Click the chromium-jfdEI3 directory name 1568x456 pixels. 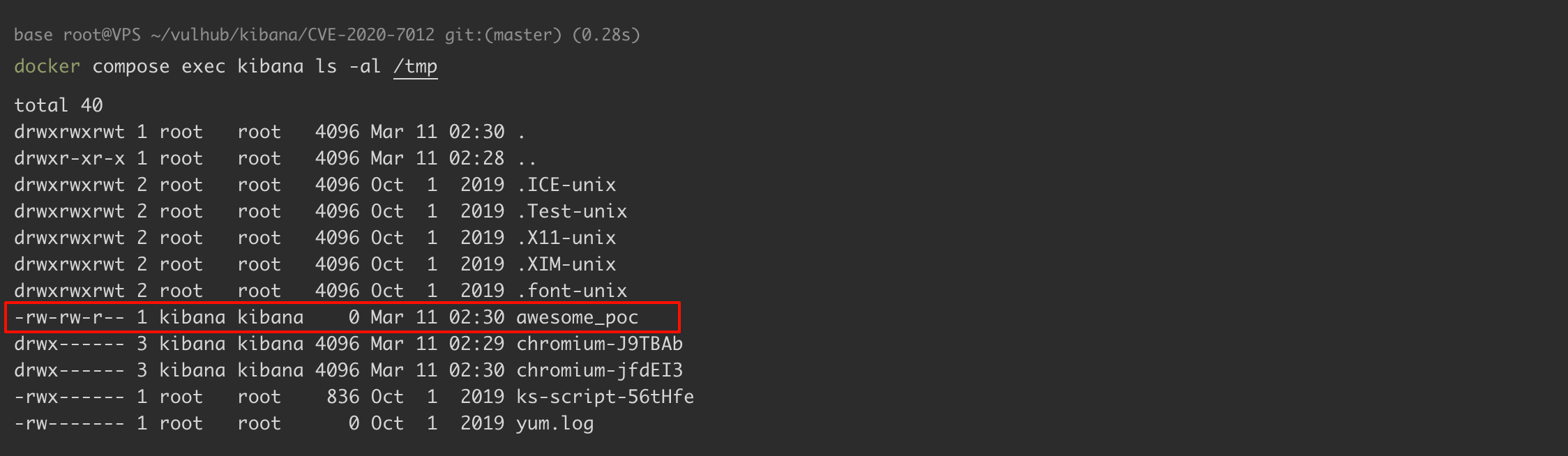pyautogui.click(x=599, y=371)
